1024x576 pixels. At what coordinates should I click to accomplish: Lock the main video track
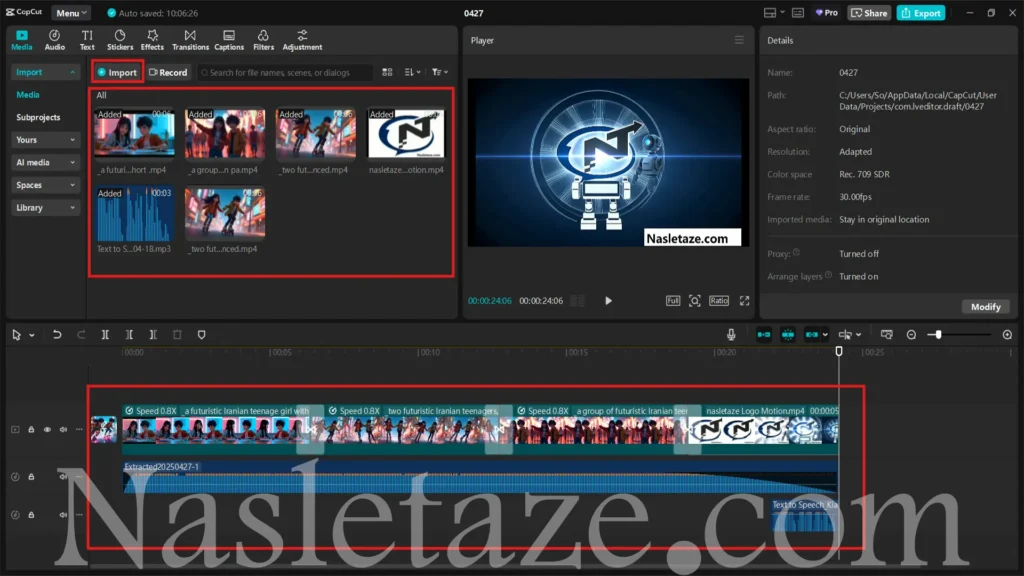coord(31,430)
